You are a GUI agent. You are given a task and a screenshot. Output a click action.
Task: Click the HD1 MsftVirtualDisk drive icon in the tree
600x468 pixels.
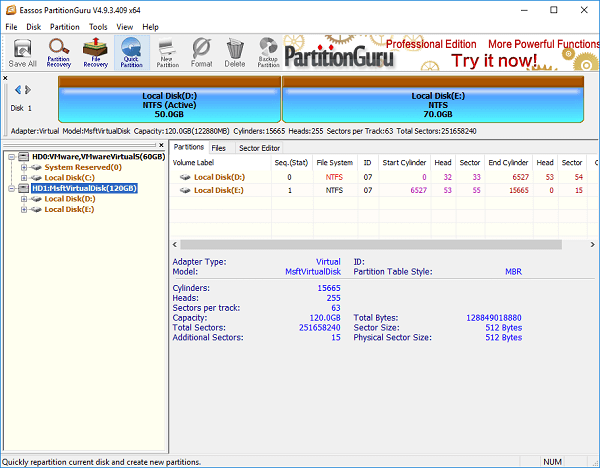tap(24, 188)
